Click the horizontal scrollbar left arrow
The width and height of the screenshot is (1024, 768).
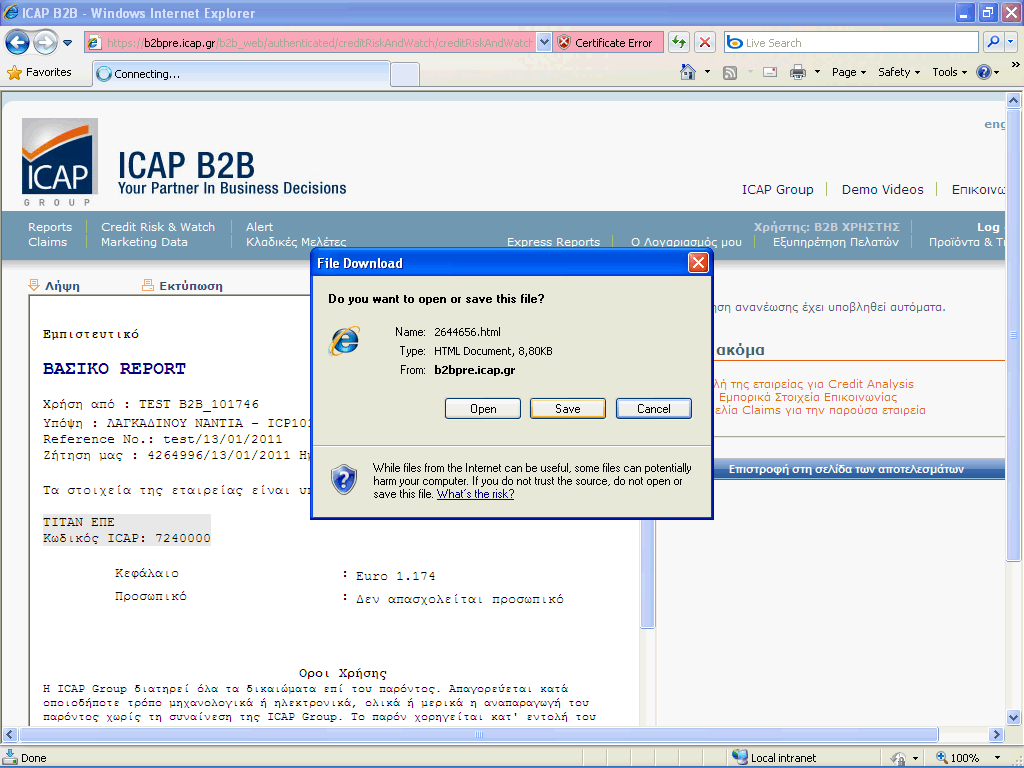(x=9, y=734)
